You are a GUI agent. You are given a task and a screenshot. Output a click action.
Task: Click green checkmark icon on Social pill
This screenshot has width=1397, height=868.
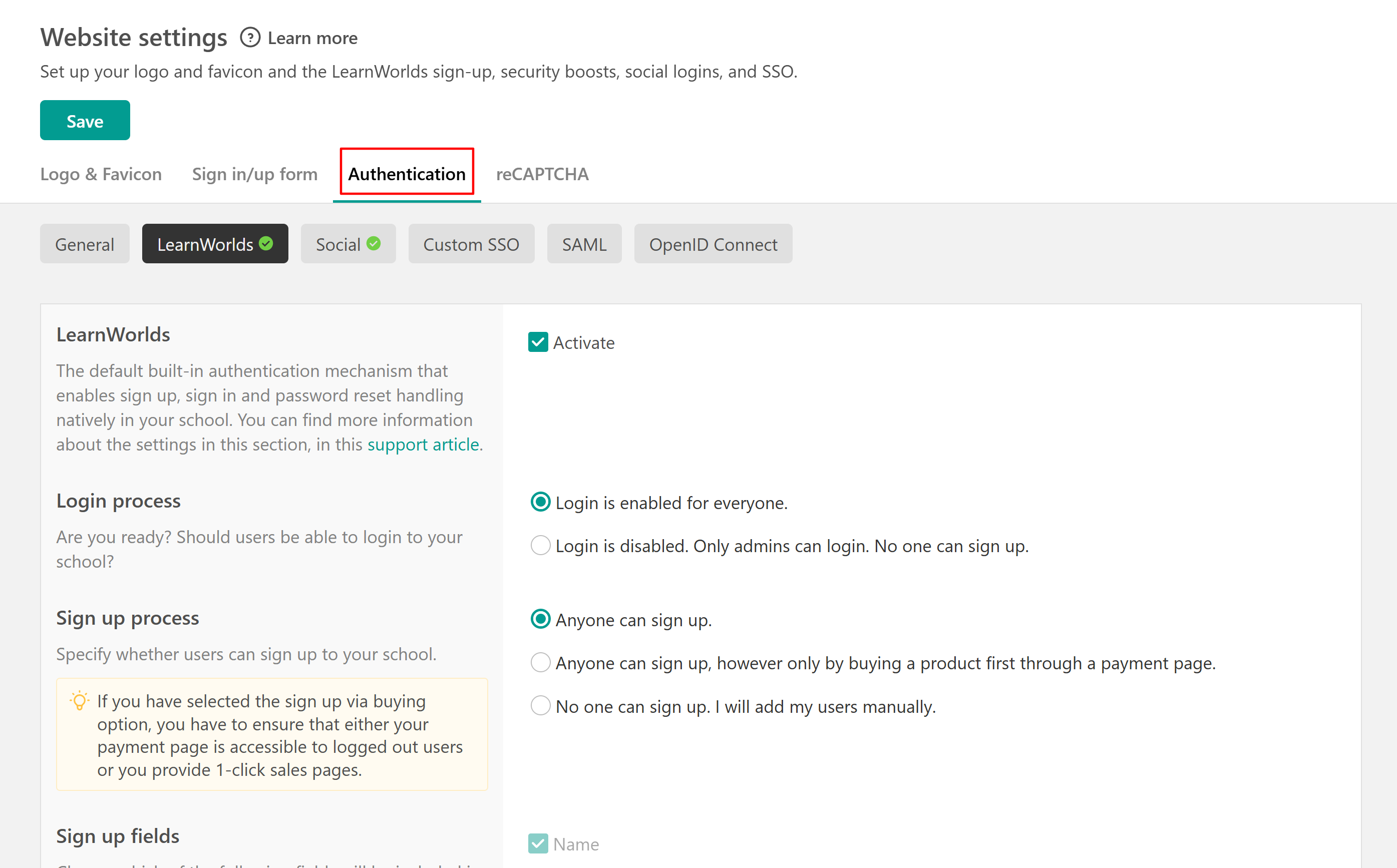pyautogui.click(x=374, y=243)
